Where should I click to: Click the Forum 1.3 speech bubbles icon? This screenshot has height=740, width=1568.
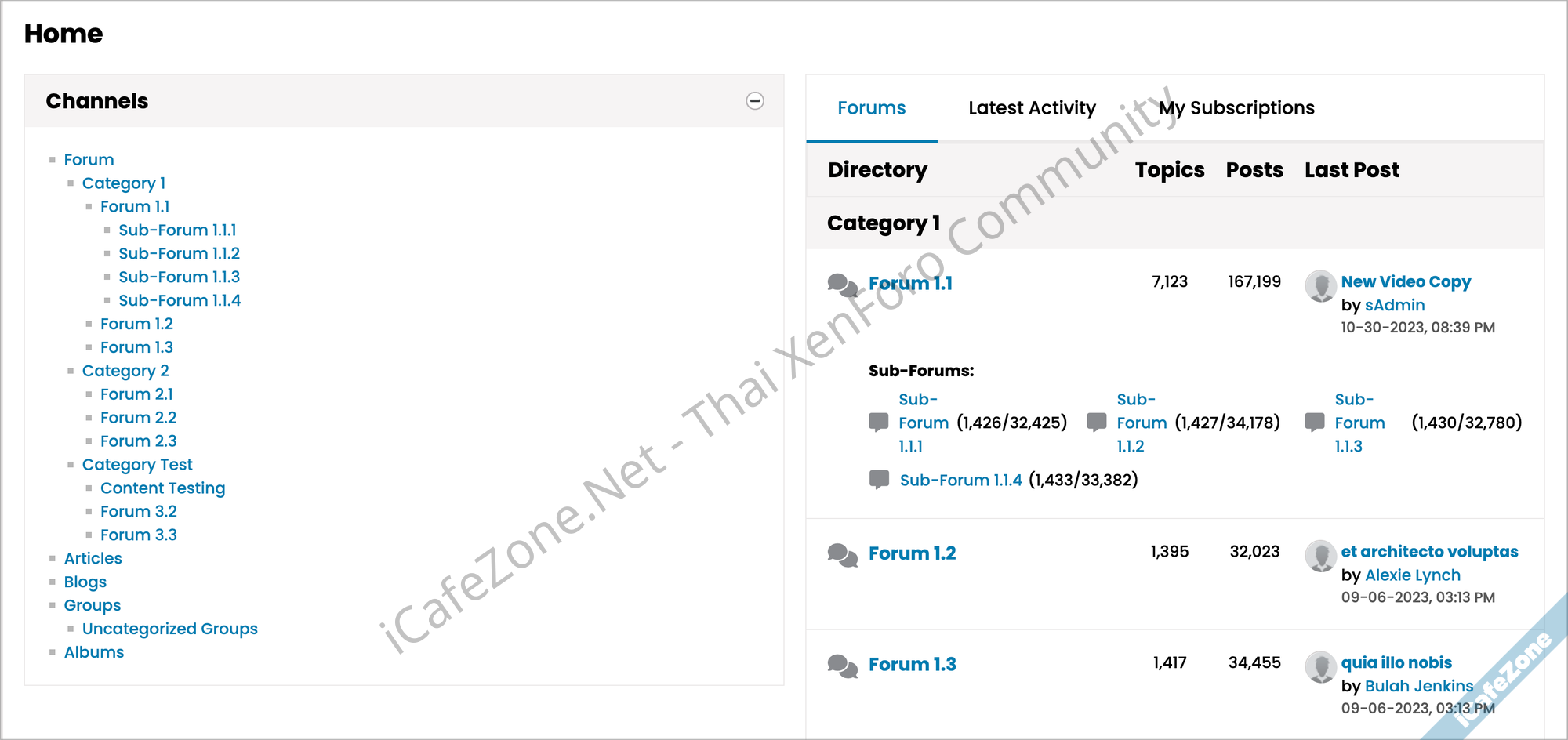[842, 666]
